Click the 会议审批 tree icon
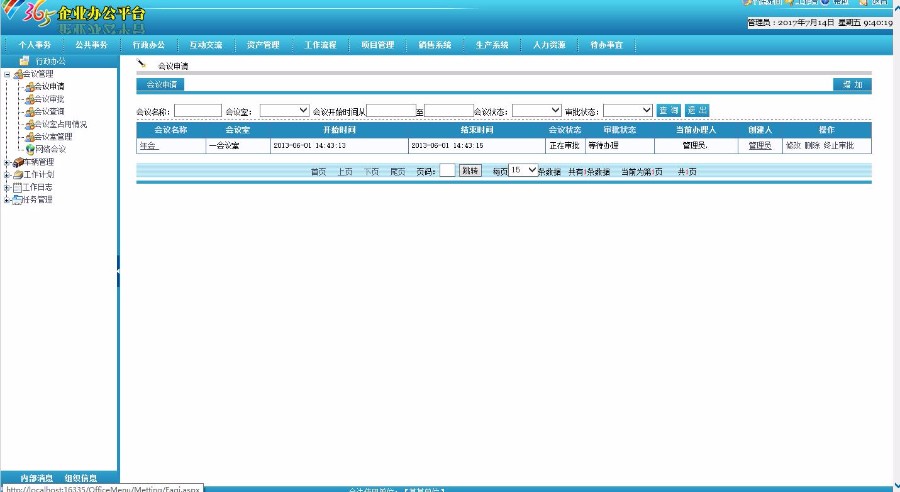Image resolution: width=900 pixels, height=492 pixels. pos(30,99)
